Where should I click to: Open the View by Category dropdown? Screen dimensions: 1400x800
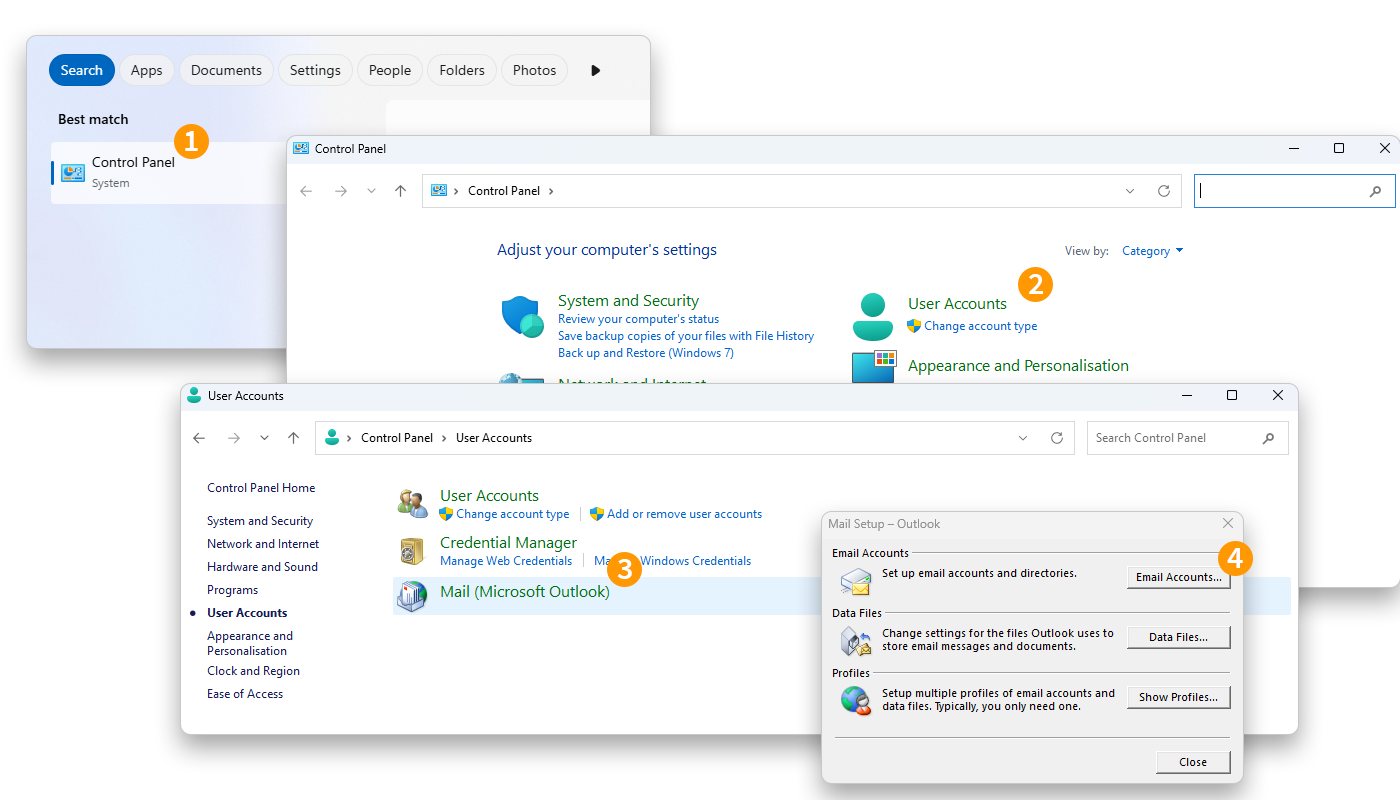(1151, 251)
